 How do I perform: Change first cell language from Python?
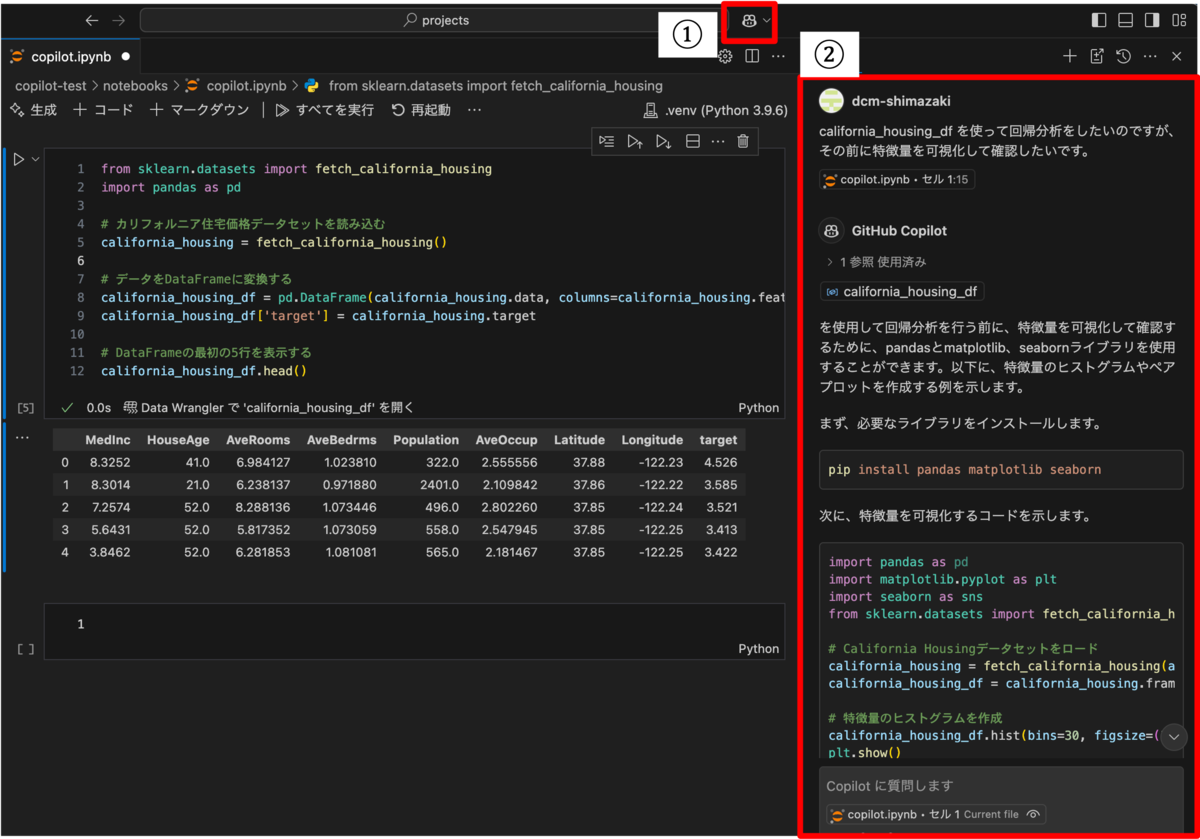[758, 408]
